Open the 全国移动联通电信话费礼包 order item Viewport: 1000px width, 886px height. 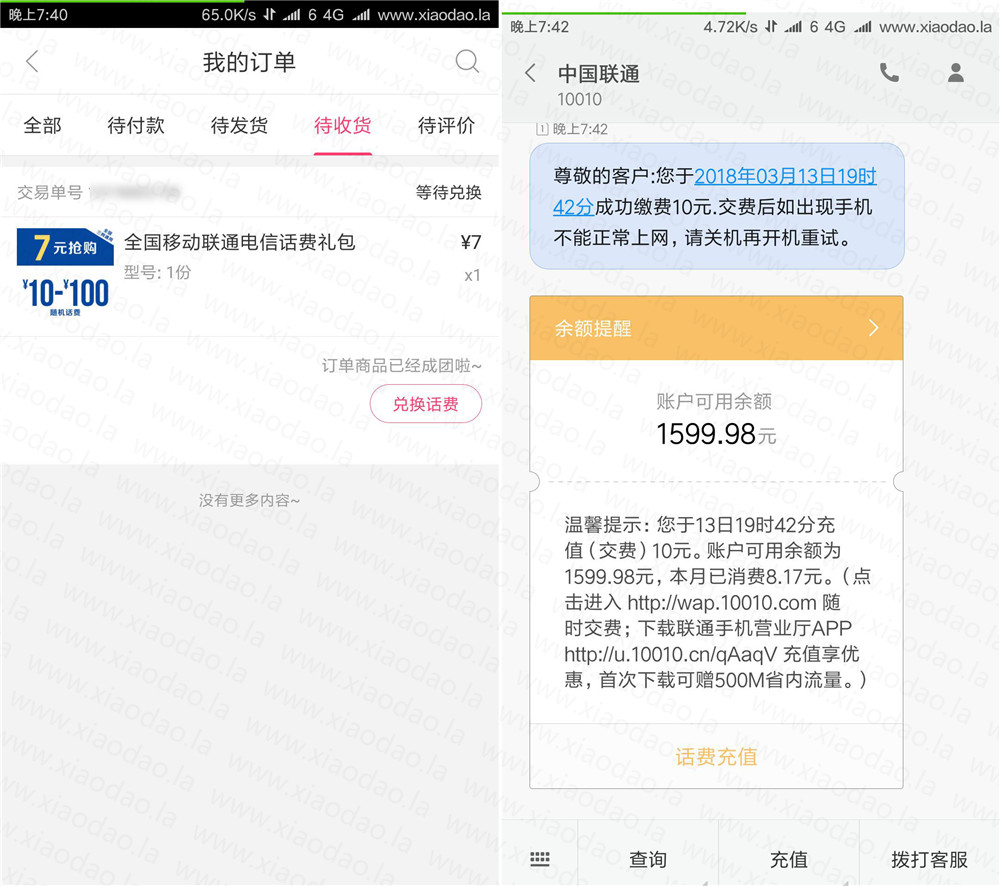[239, 242]
